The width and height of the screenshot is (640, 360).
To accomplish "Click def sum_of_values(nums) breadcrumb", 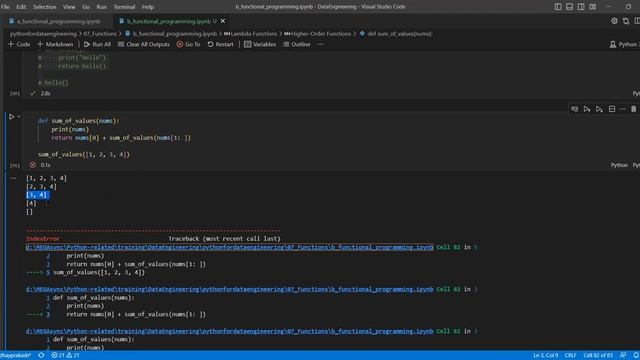I will [395, 34].
